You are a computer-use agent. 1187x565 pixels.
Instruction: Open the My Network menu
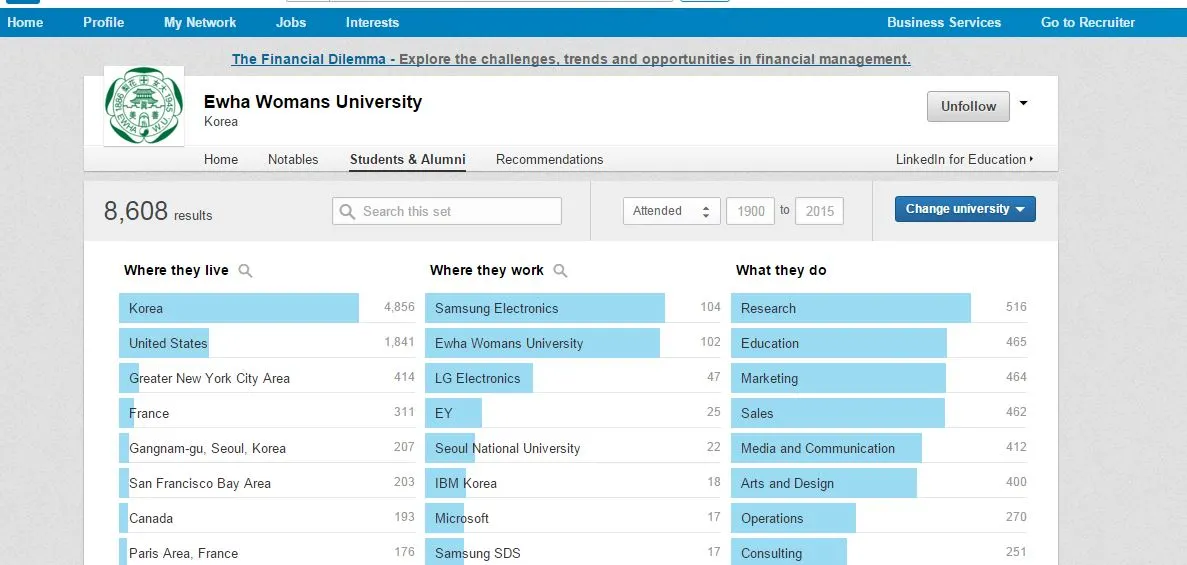[x=200, y=22]
